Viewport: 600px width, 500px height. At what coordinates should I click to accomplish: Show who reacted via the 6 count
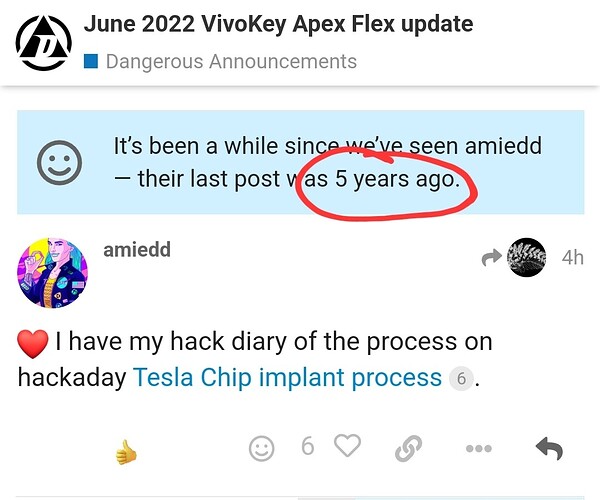coord(308,446)
